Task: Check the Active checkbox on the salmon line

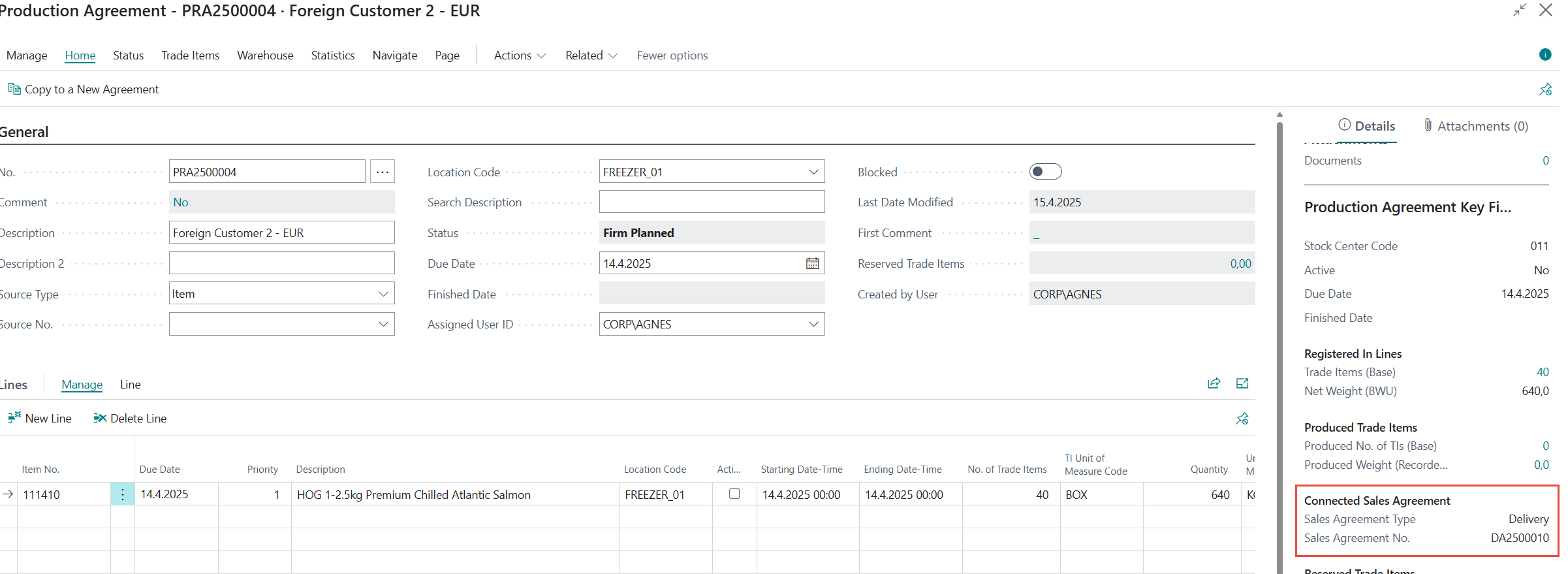Action: pos(734,494)
